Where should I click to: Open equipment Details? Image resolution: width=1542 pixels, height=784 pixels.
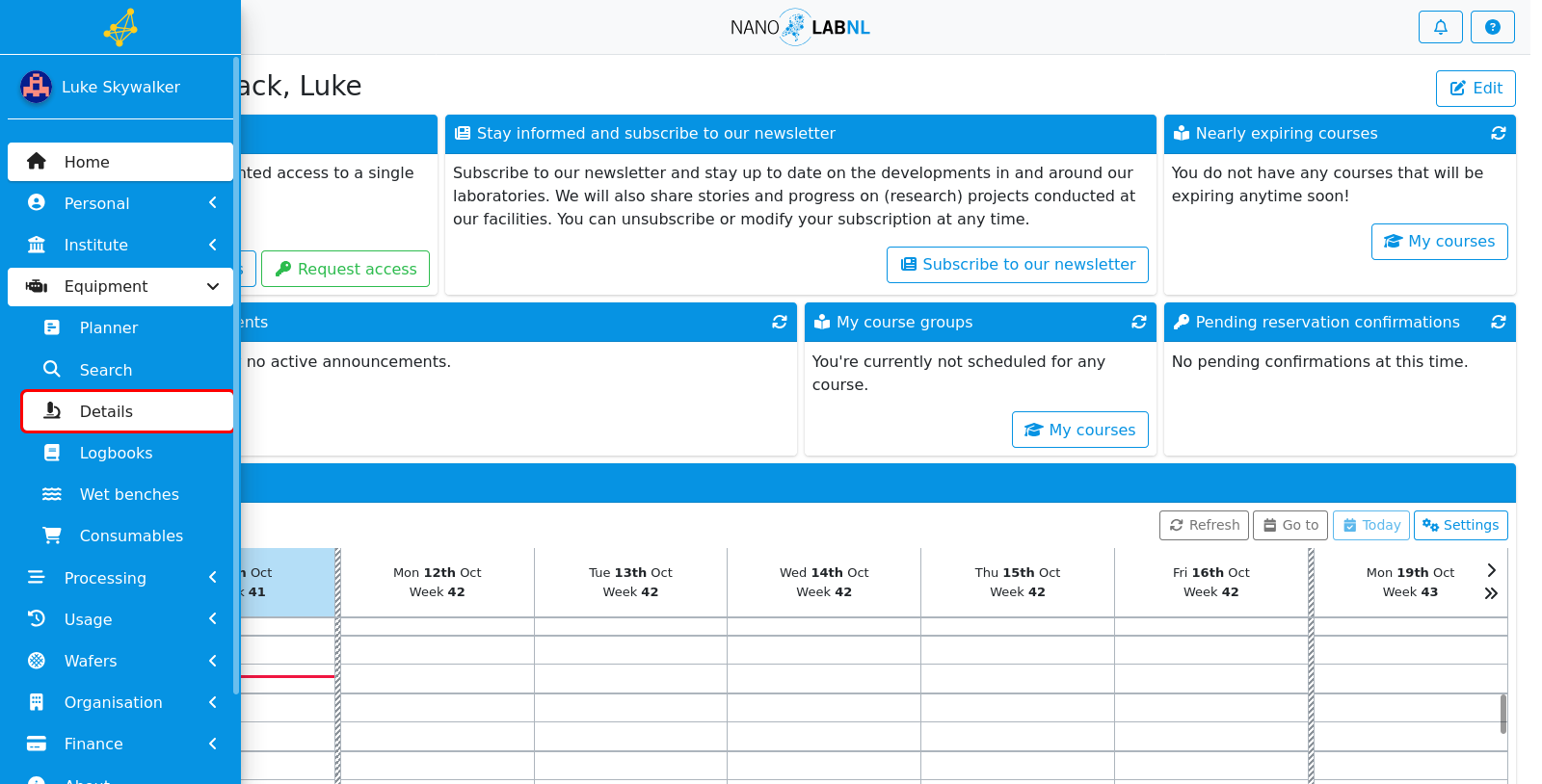[128, 411]
